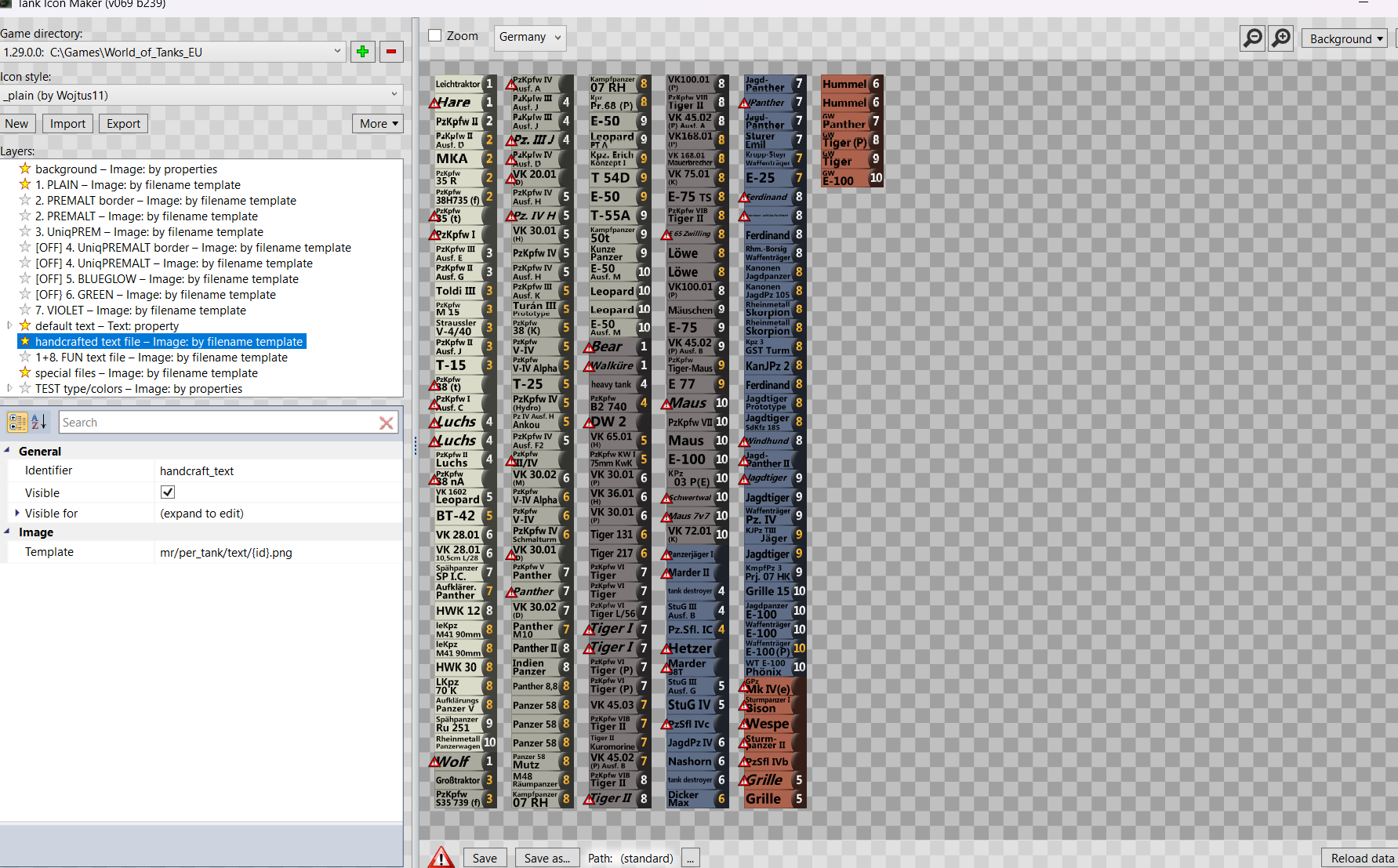Toggle star on 3. UniqPREM layer
The height and width of the screenshot is (868, 1398).
click(x=25, y=231)
